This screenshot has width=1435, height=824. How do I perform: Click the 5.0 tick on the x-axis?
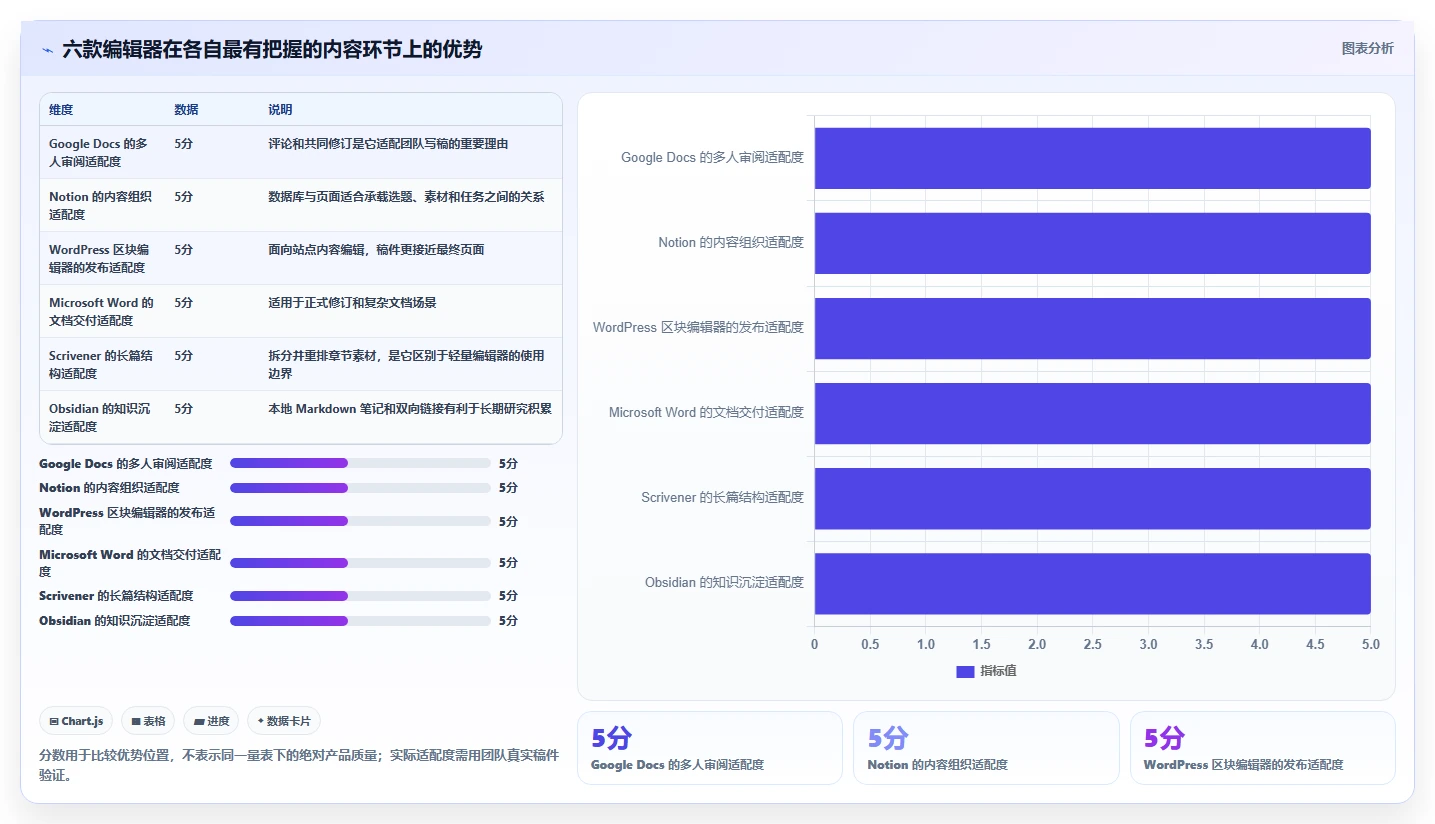(x=1370, y=645)
